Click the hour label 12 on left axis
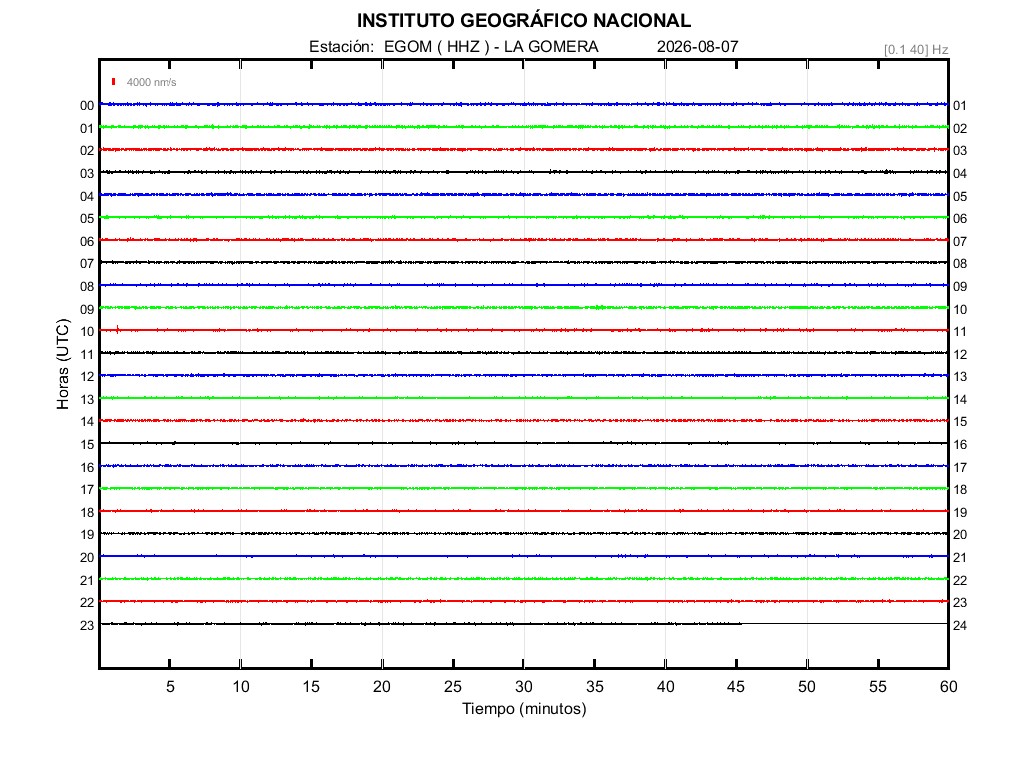 tap(87, 377)
